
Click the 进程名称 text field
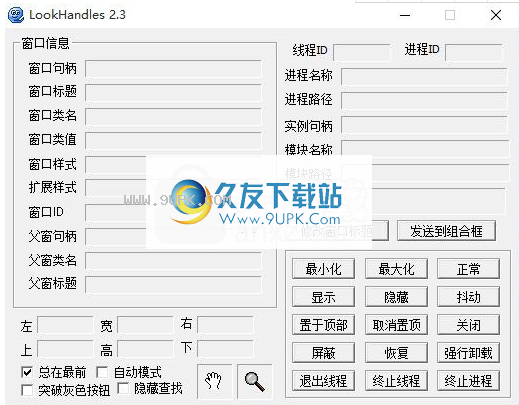424,77
